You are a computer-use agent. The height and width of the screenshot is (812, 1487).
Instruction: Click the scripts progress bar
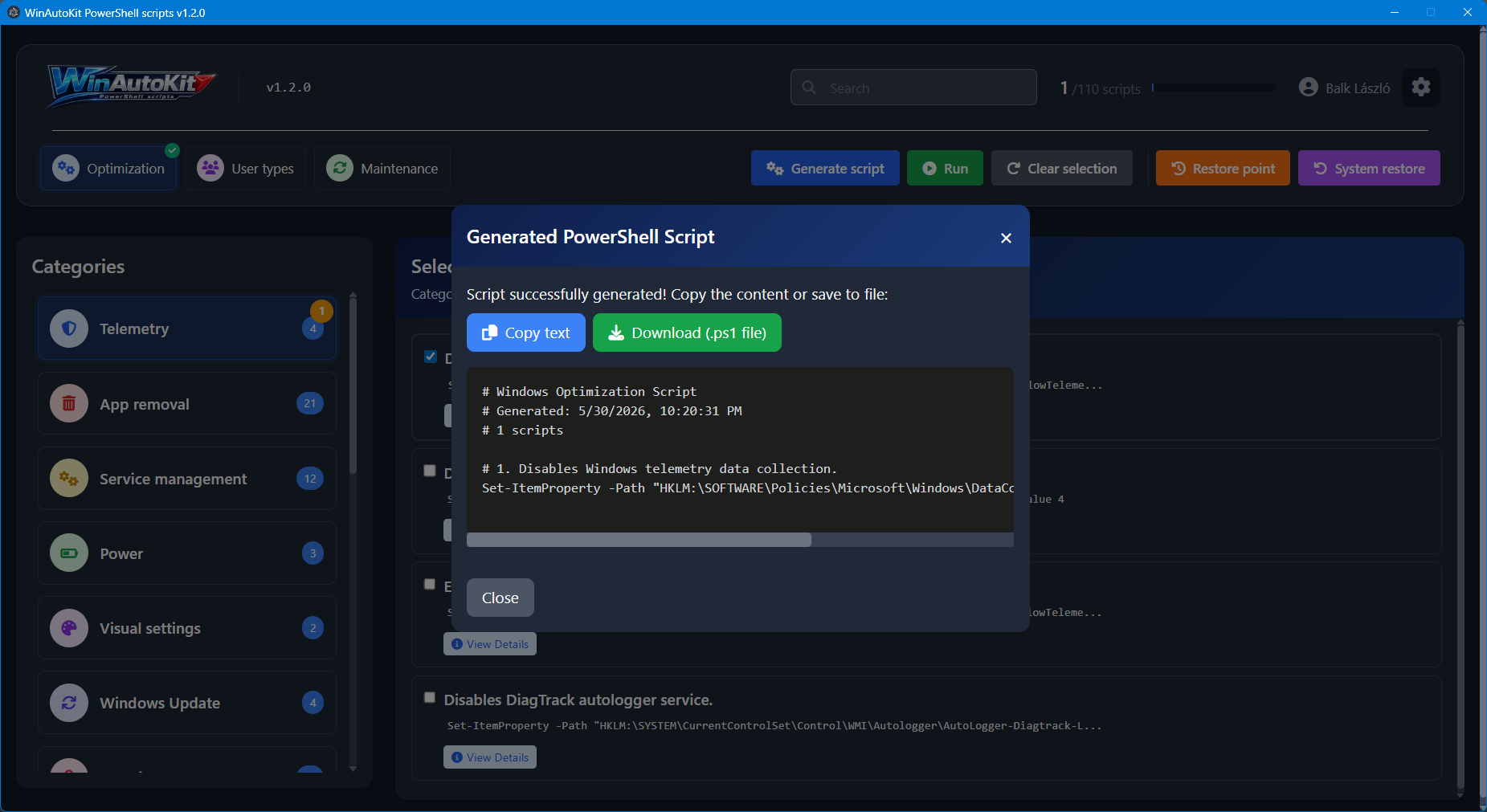(1213, 88)
